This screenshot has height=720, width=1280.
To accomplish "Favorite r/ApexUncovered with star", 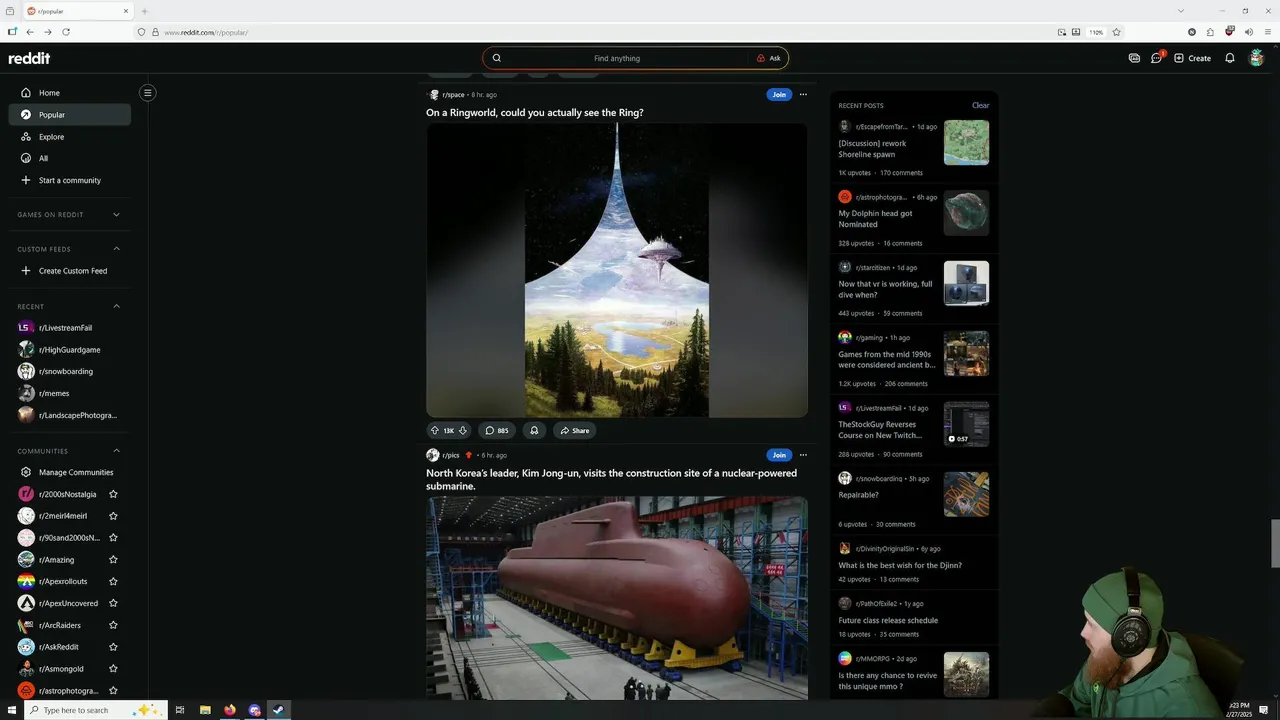I will pyautogui.click(x=113, y=603).
